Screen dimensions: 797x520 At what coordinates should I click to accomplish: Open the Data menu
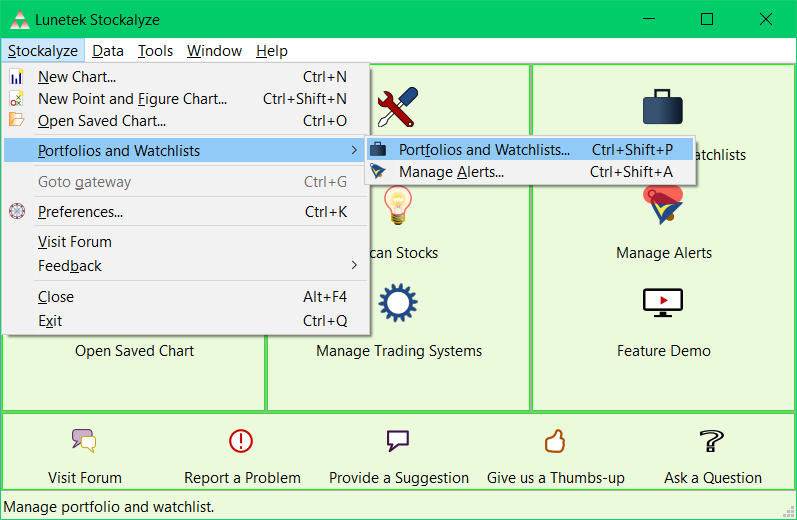pyautogui.click(x=108, y=51)
